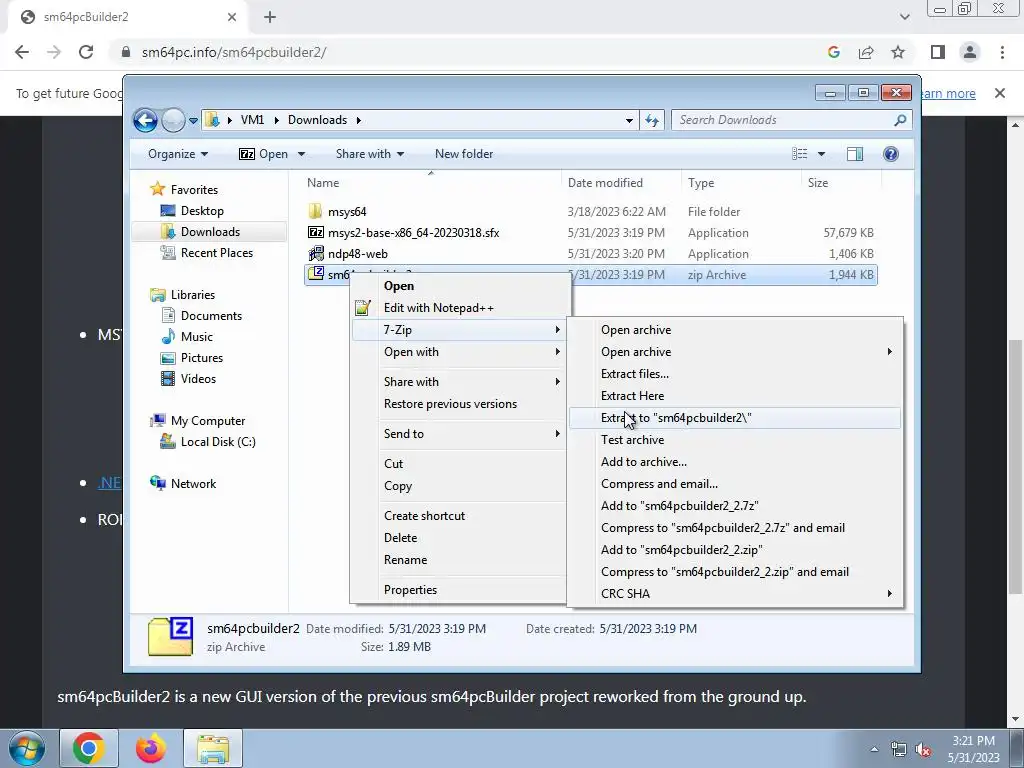Open the recent pages dropdown next to Forward
This screenshot has width=1024, height=768.
click(193, 121)
